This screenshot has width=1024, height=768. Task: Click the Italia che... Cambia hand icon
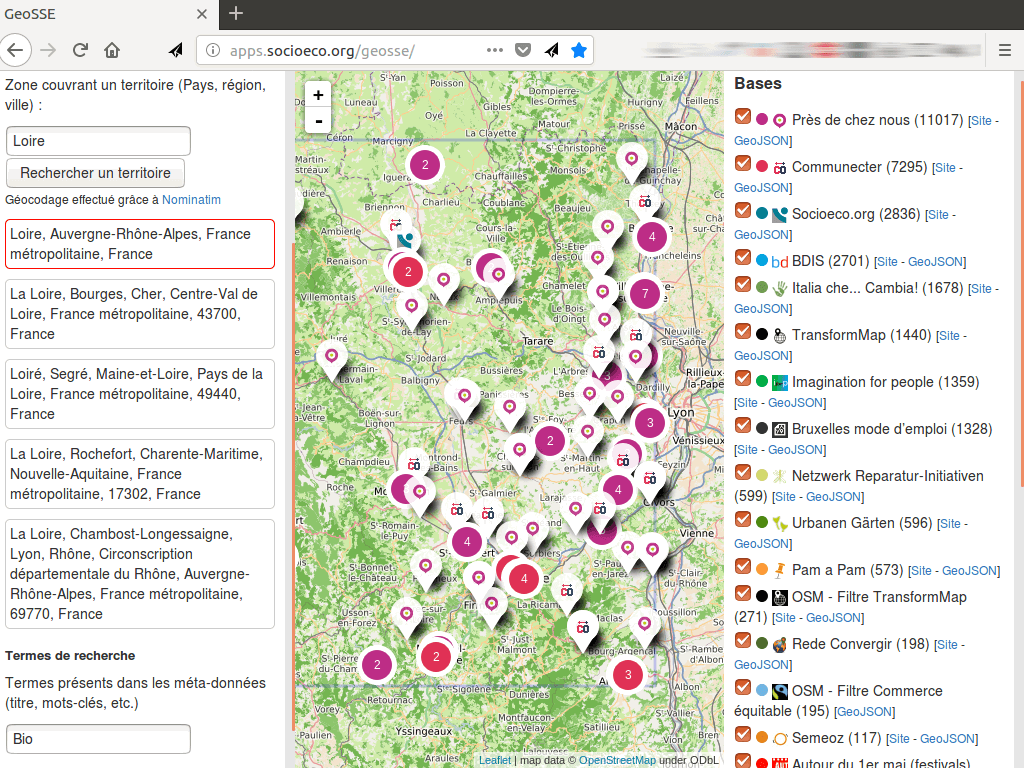click(779, 288)
